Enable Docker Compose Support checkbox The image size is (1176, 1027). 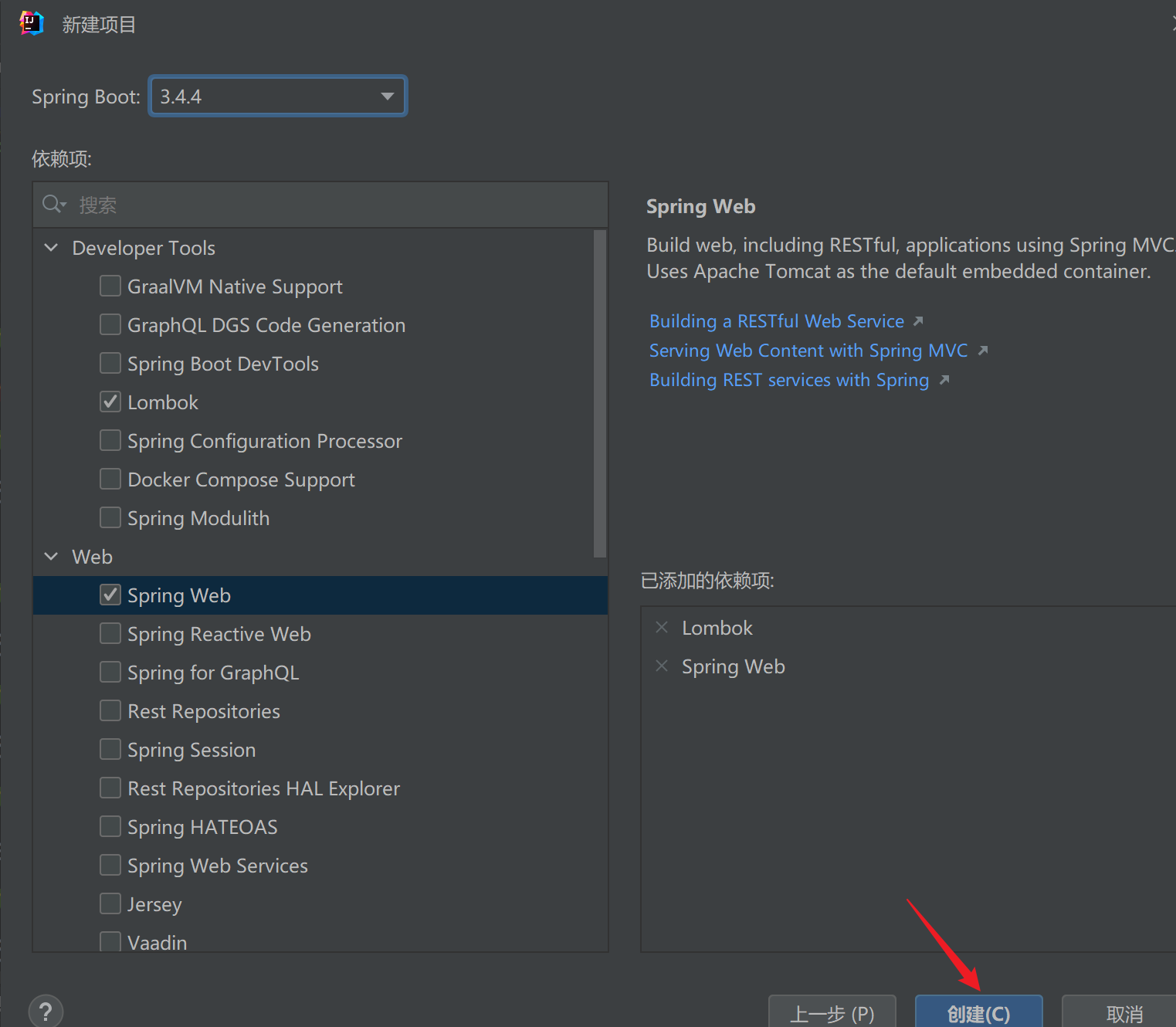[x=110, y=479]
